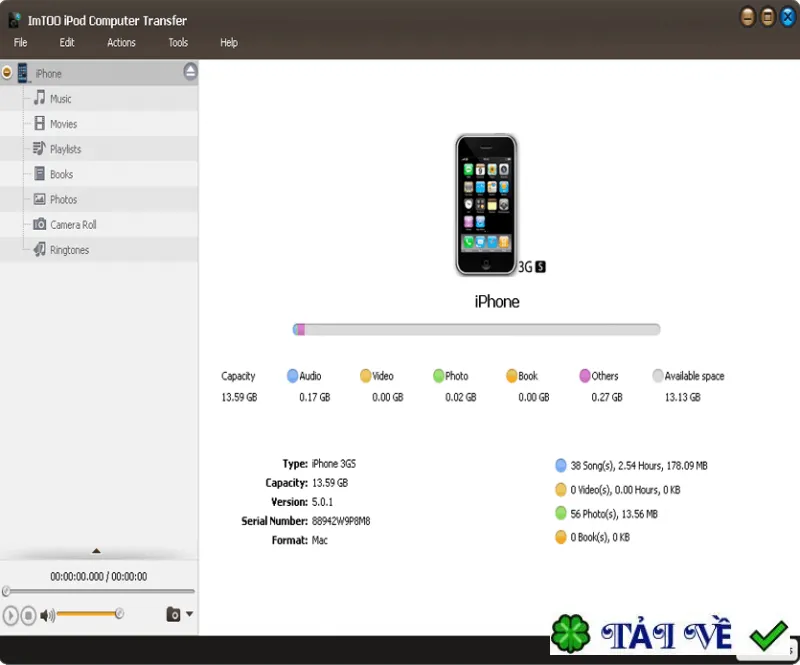
Task: Click the yellow Video legend dot
Action: tap(365, 376)
